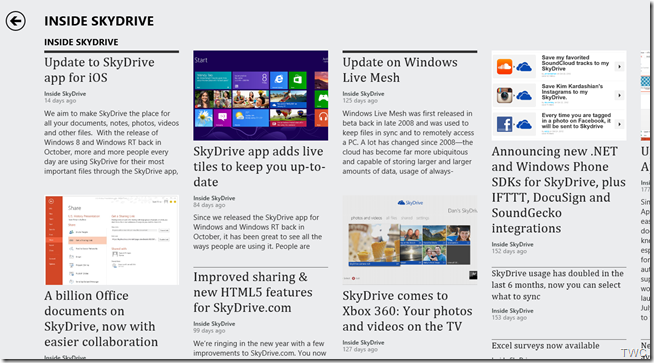
Task: Click the text '99 days ago'
Action: point(209,330)
